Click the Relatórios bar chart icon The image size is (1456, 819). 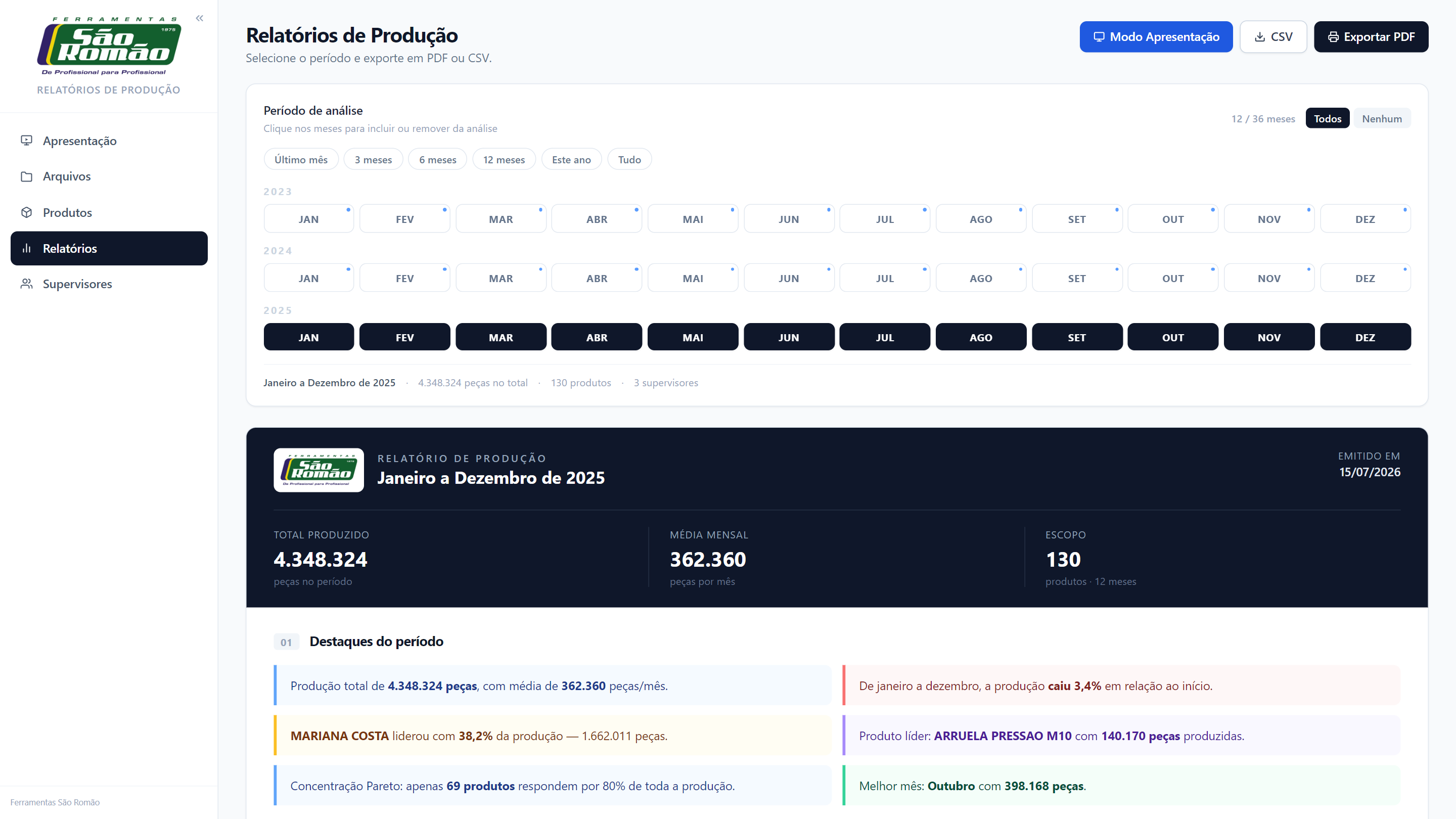pyautogui.click(x=27, y=248)
